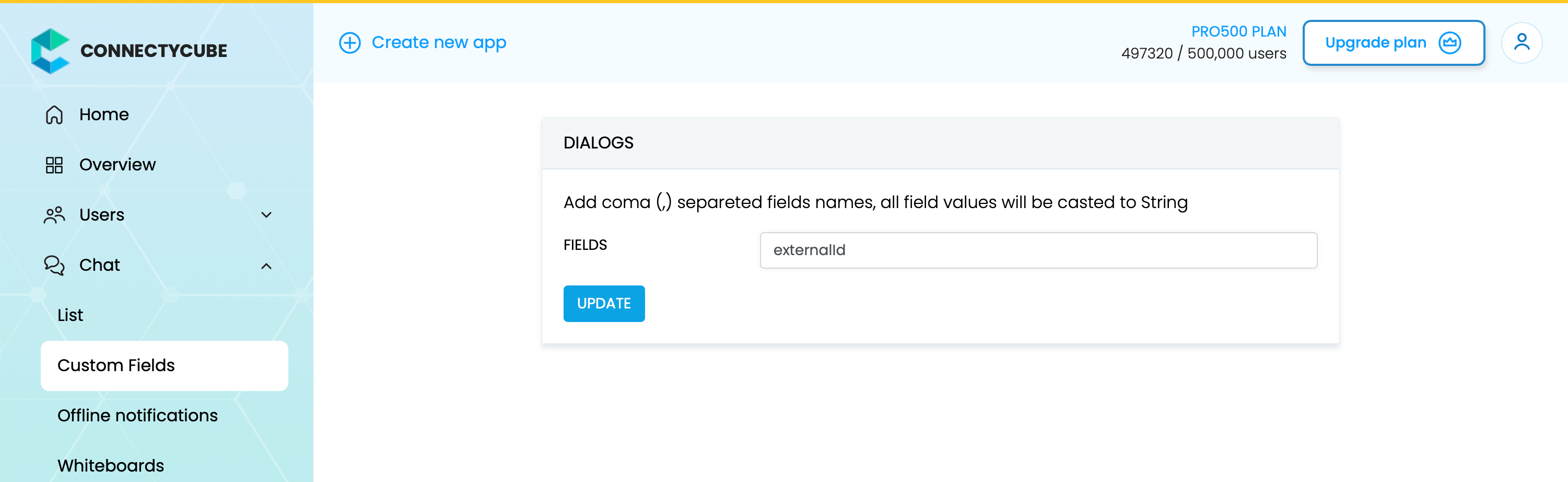Screen dimensions: 1568x482
Task: Click the Overview grid icon
Action: point(54,164)
